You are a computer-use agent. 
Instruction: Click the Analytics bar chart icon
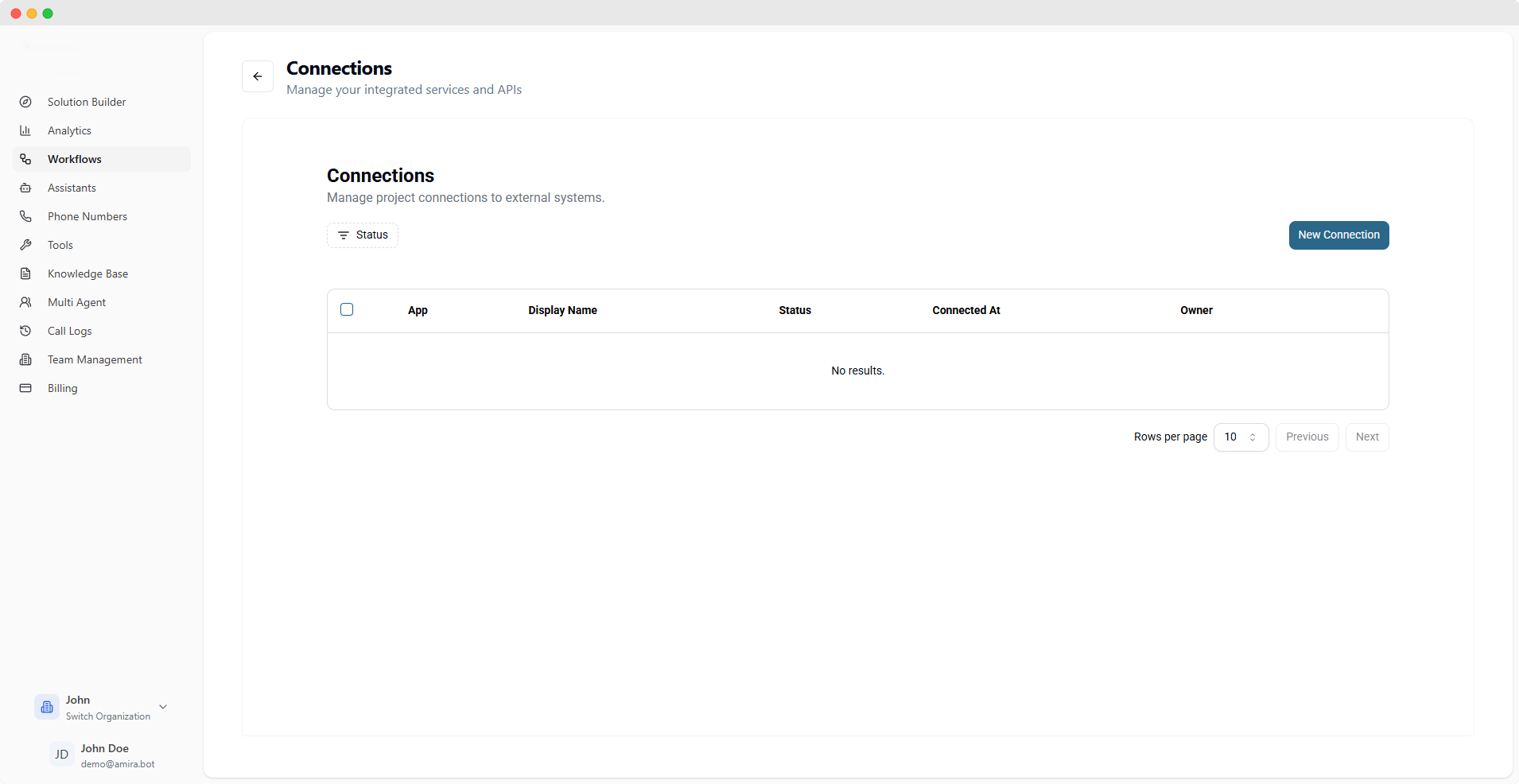click(x=25, y=130)
